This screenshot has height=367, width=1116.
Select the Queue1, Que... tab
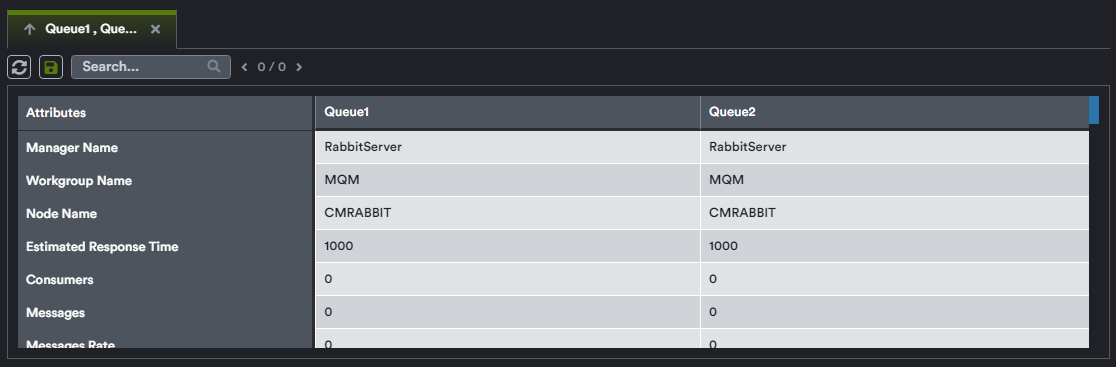92,29
